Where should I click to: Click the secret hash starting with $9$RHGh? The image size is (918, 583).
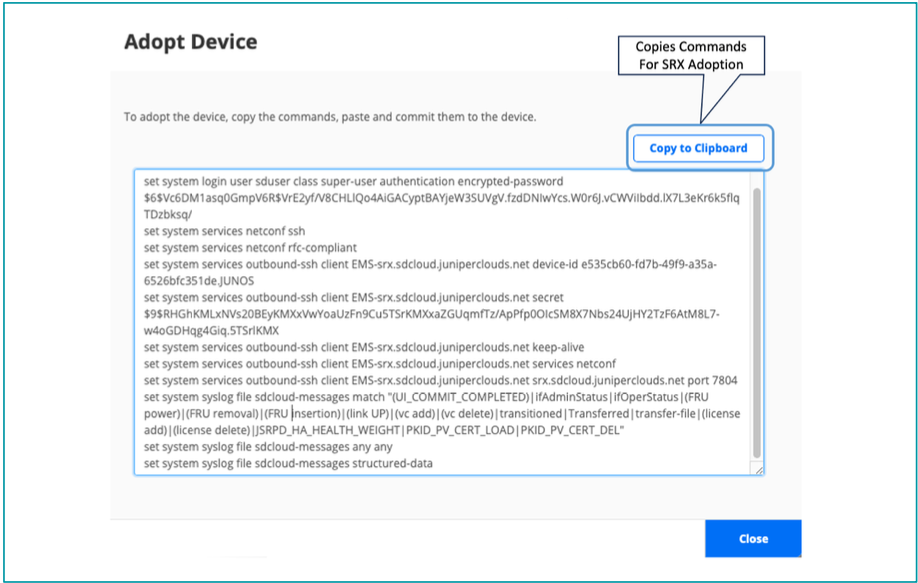pos(430,314)
